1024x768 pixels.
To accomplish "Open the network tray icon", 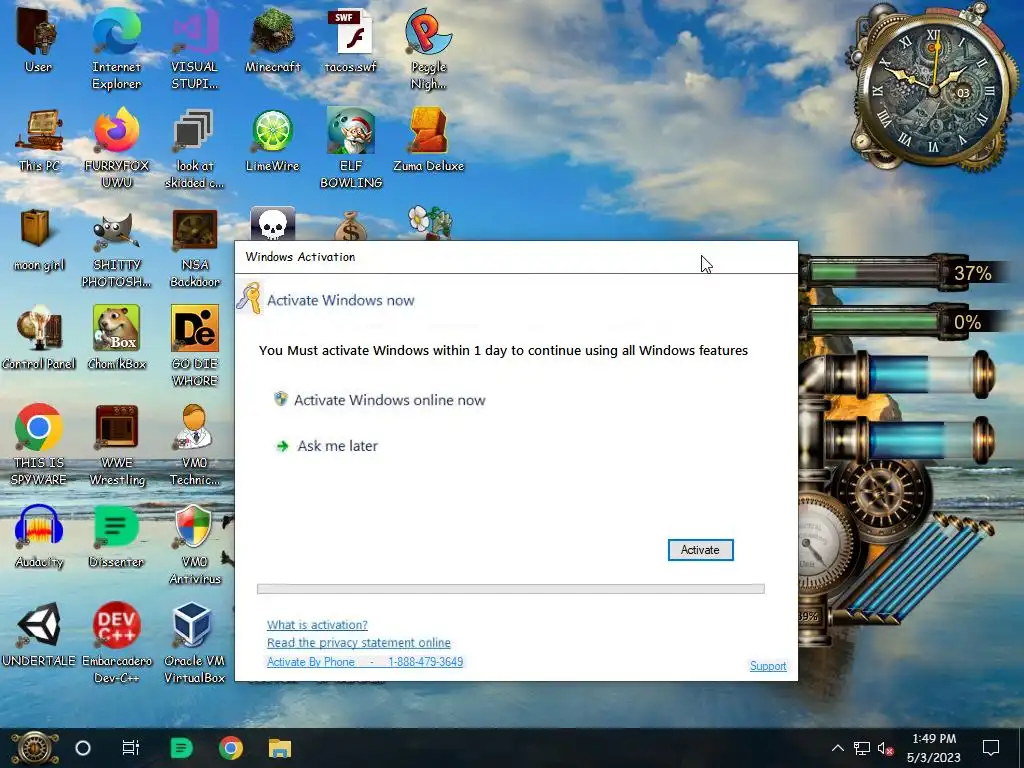I will (x=861, y=748).
